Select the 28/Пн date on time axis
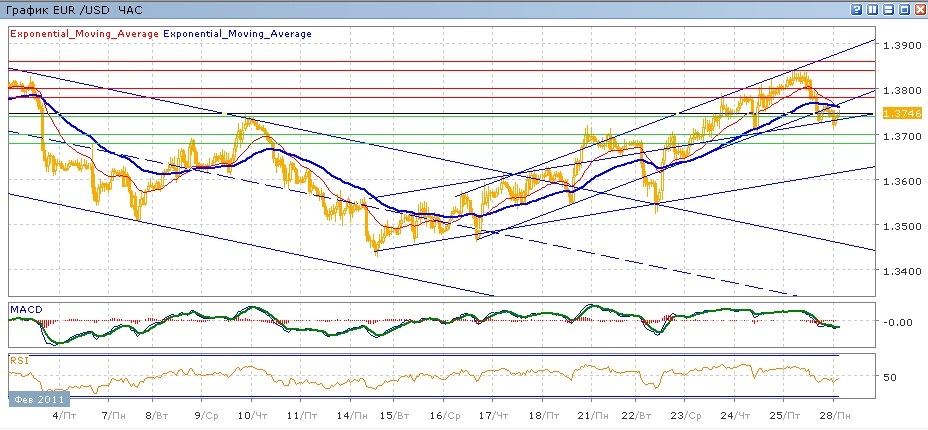 pyautogui.click(x=834, y=416)
